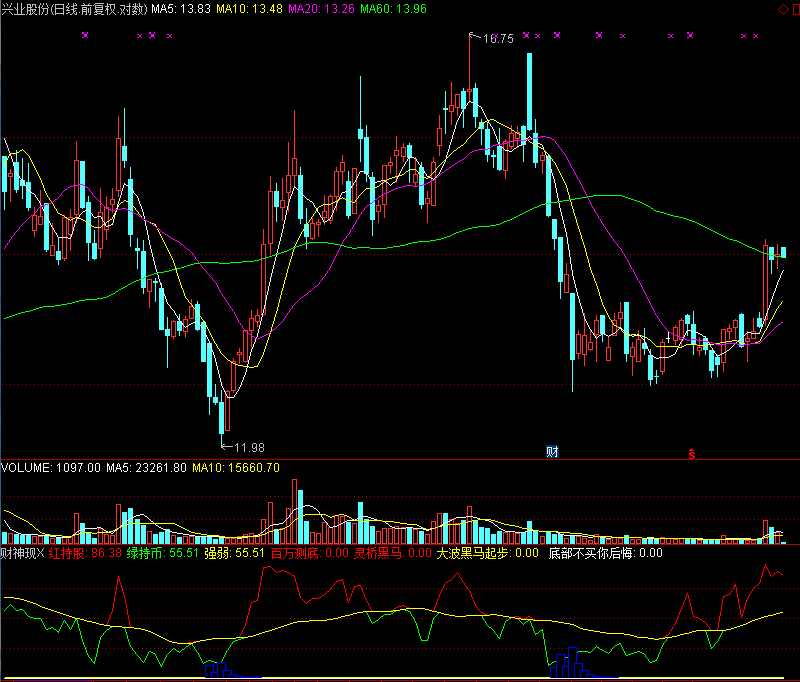Image resolution: width=800 pixels, height=682 pixels.
Task: Click the leftmost magenta X signal marker
Action: coord(85,36)
